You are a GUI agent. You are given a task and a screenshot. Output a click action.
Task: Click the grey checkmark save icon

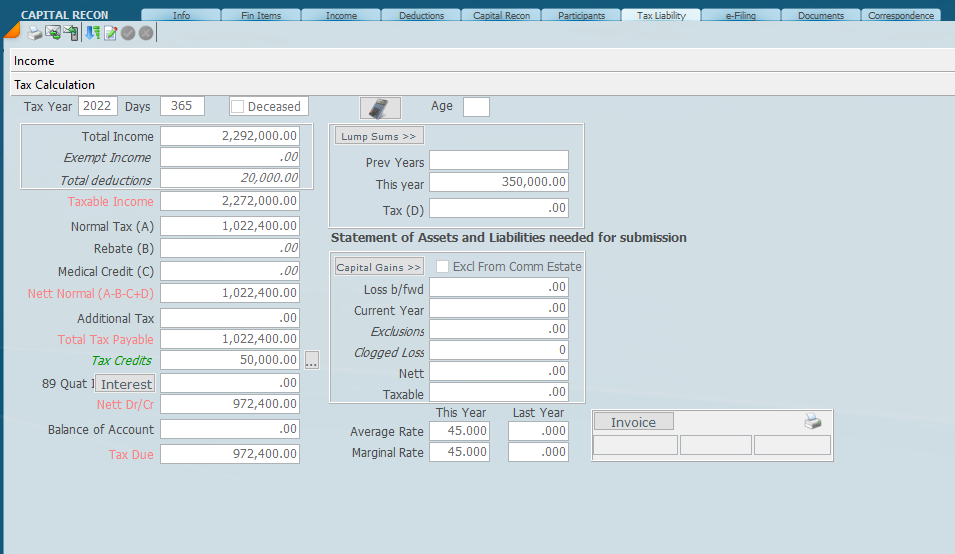(128, 33)
